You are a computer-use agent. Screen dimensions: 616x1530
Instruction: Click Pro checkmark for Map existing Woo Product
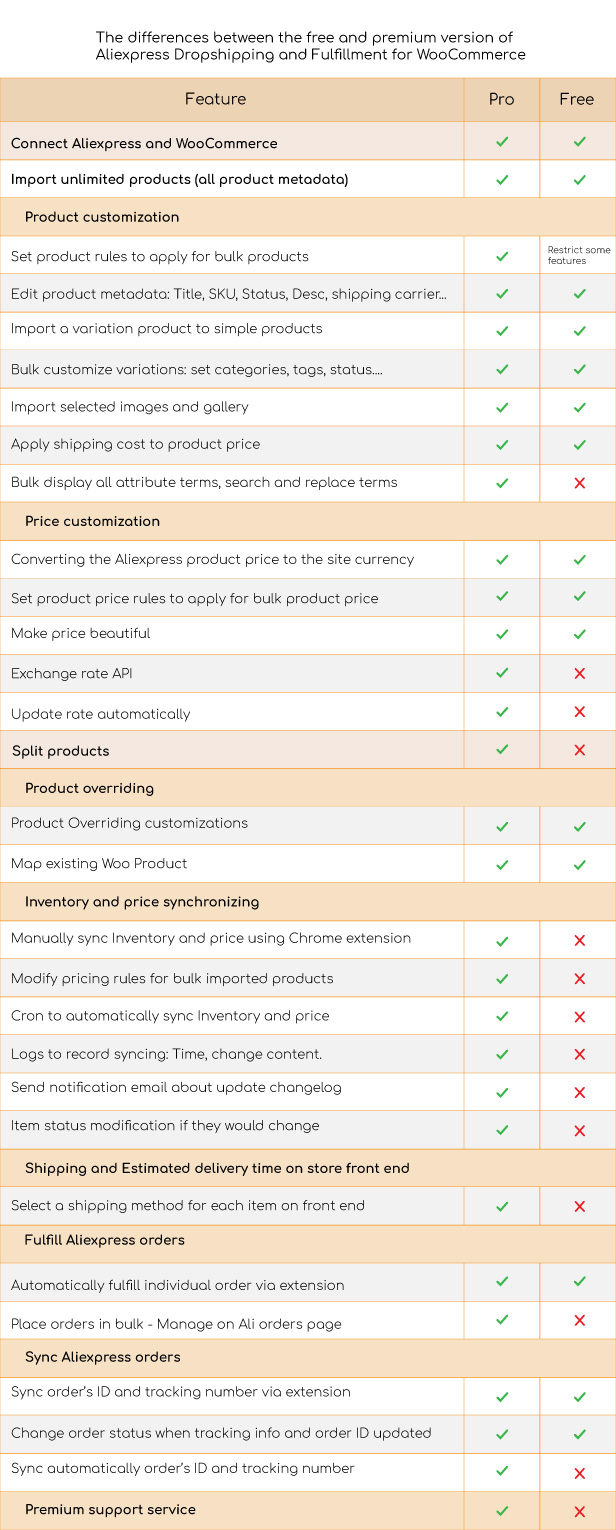pos(502,864)
